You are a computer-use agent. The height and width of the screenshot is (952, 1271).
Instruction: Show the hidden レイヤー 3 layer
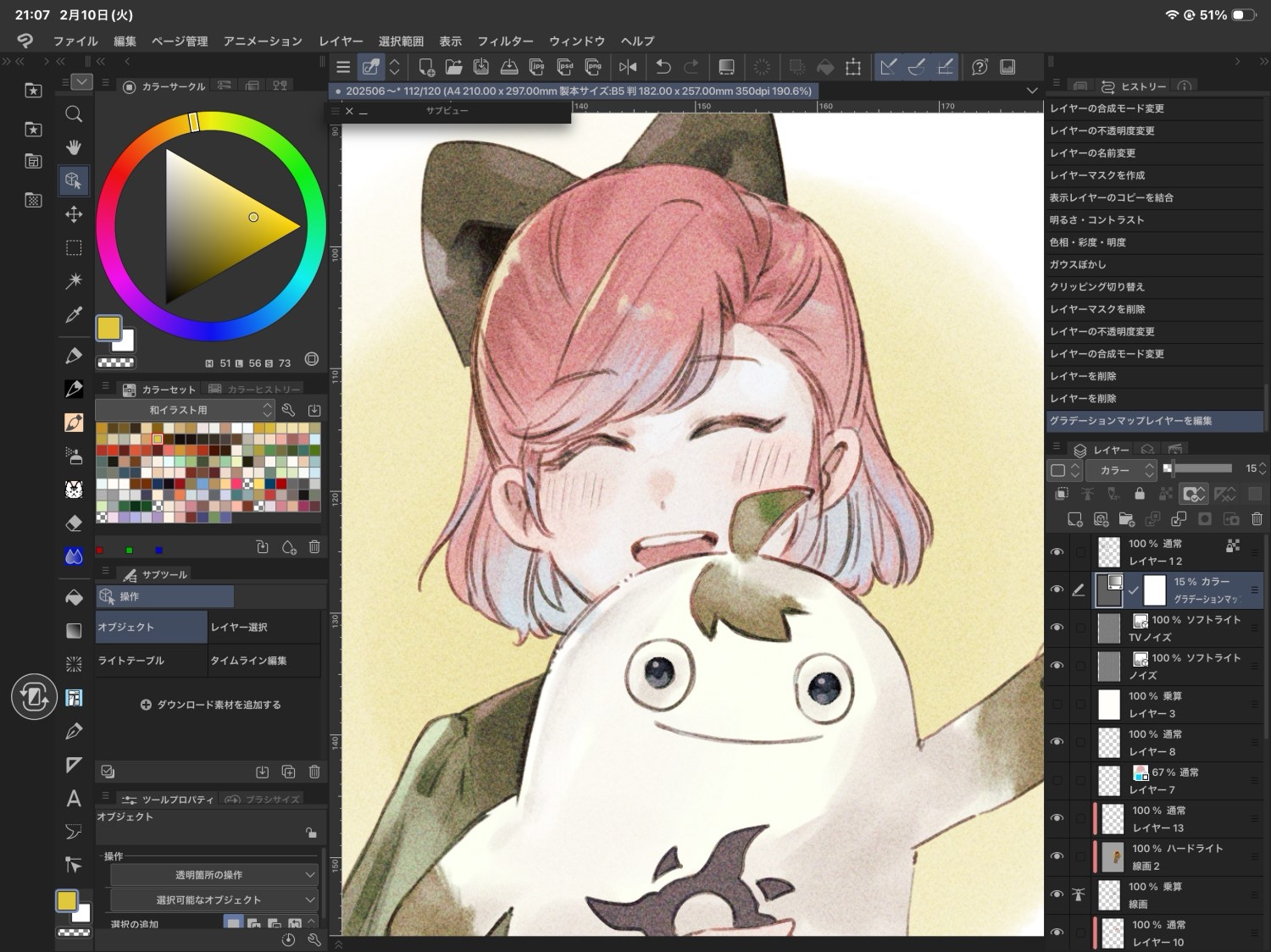click(x=1057, y=704)
